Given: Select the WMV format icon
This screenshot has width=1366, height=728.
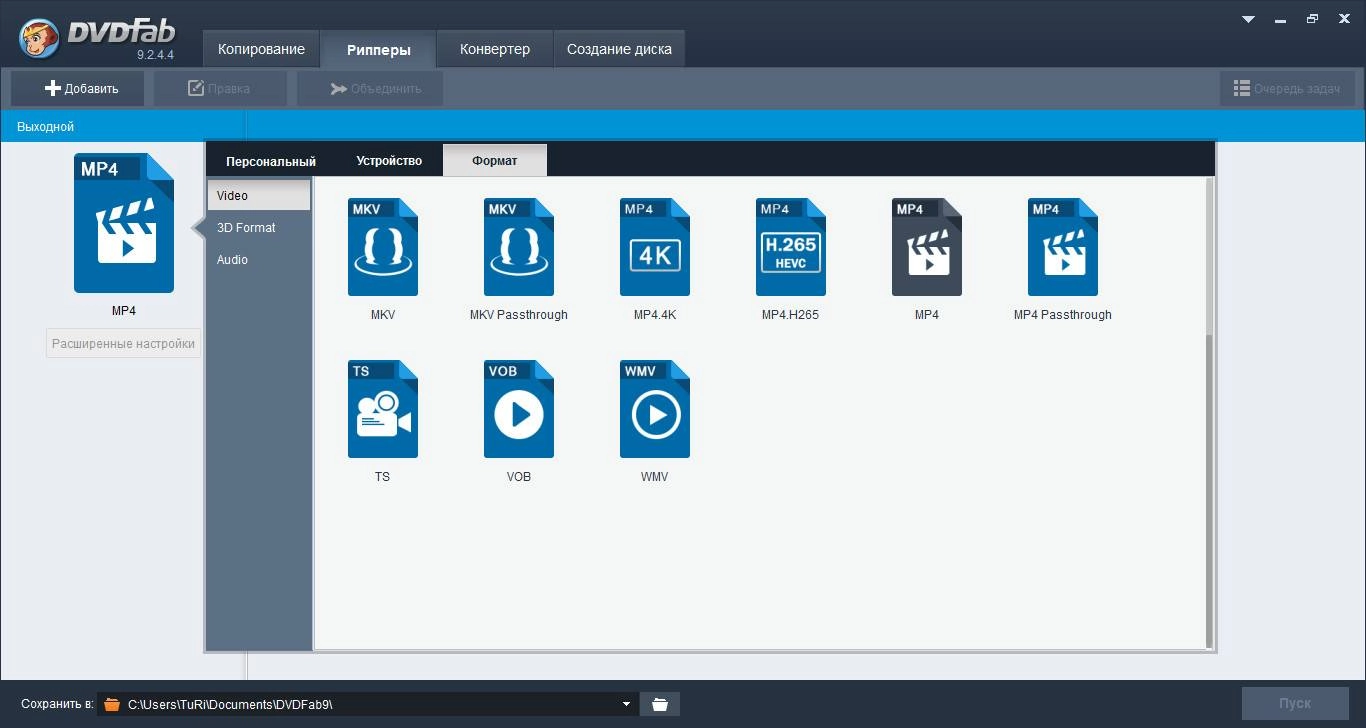Looking at the screenshot, I should point(655,409).
